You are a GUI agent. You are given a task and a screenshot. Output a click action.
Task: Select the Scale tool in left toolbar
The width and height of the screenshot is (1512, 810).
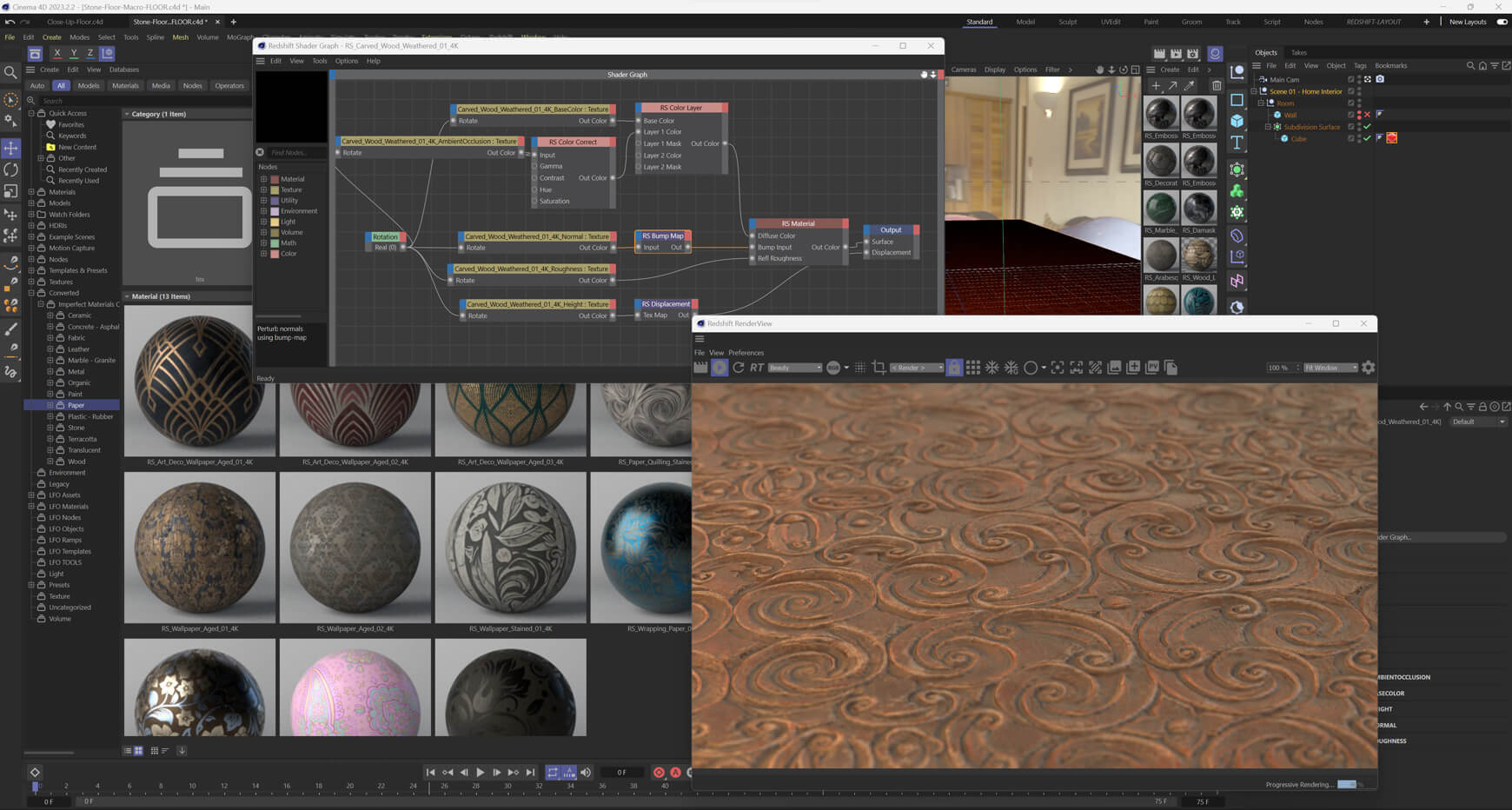(10, 191)
